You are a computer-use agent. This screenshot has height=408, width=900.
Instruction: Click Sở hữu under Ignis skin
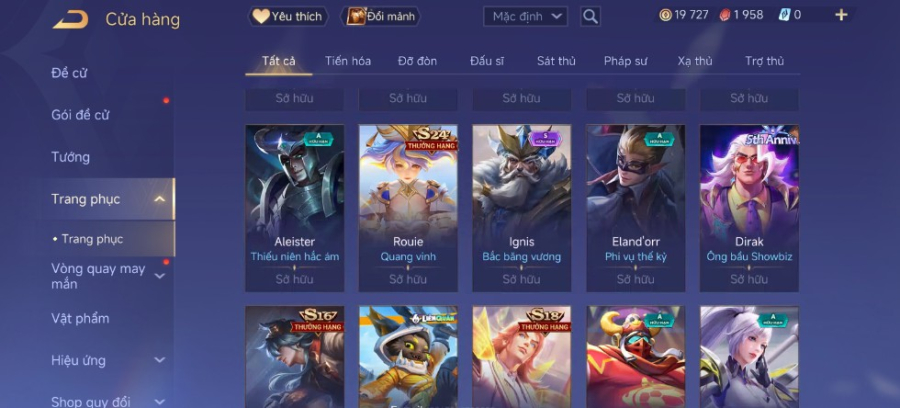coord(521,279)
